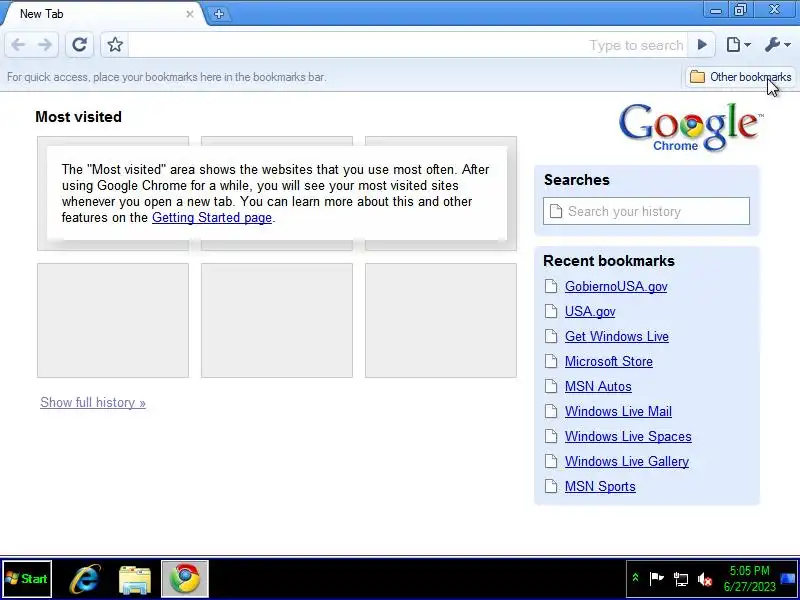Open the Get Windows Live bookmark

[x=616, y=336]
